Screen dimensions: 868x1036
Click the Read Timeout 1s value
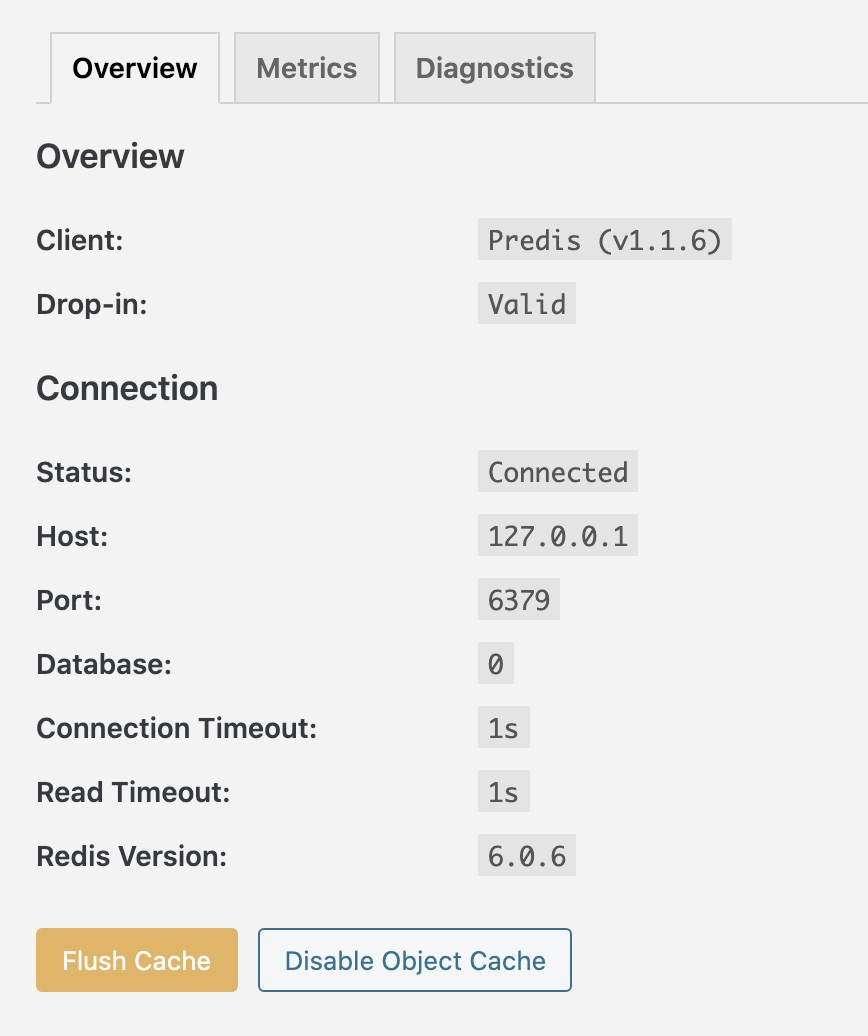[x=503, y=792]
